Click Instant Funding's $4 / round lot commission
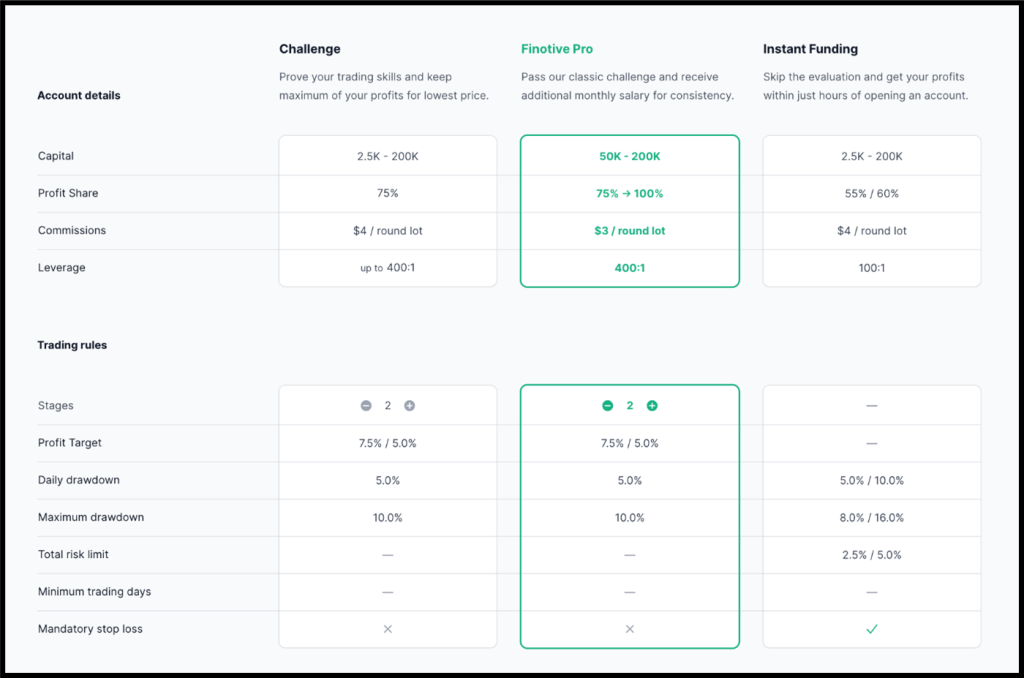The width and height of the screenshot is (1024, 678). (x=872, y=231)
